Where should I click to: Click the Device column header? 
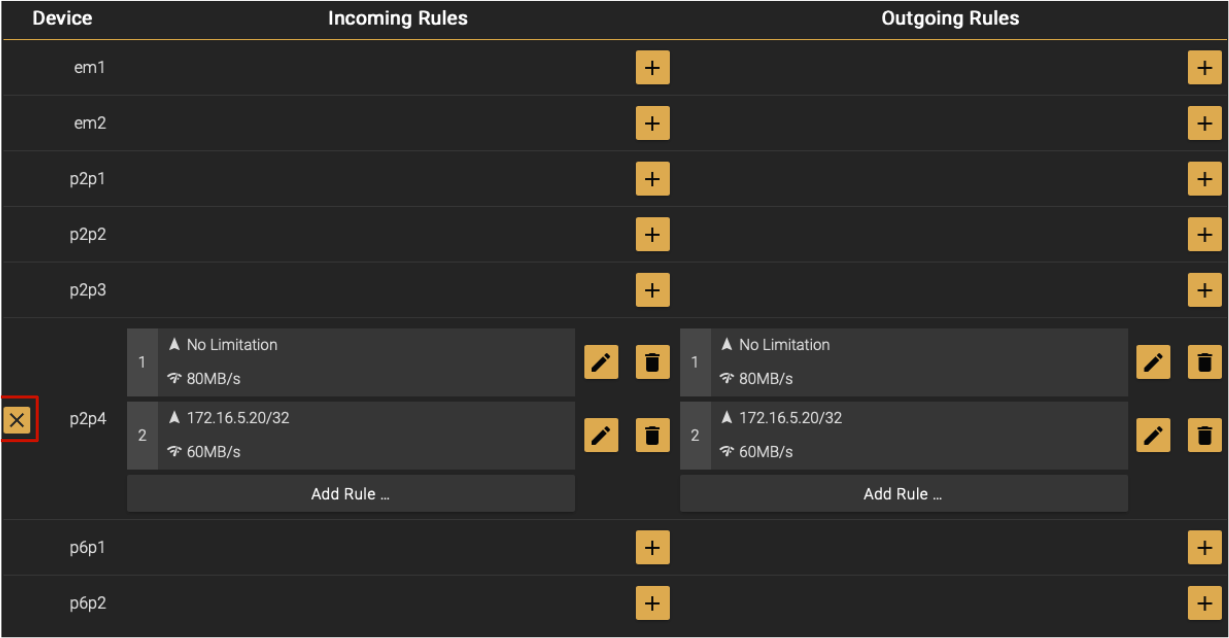62,18
